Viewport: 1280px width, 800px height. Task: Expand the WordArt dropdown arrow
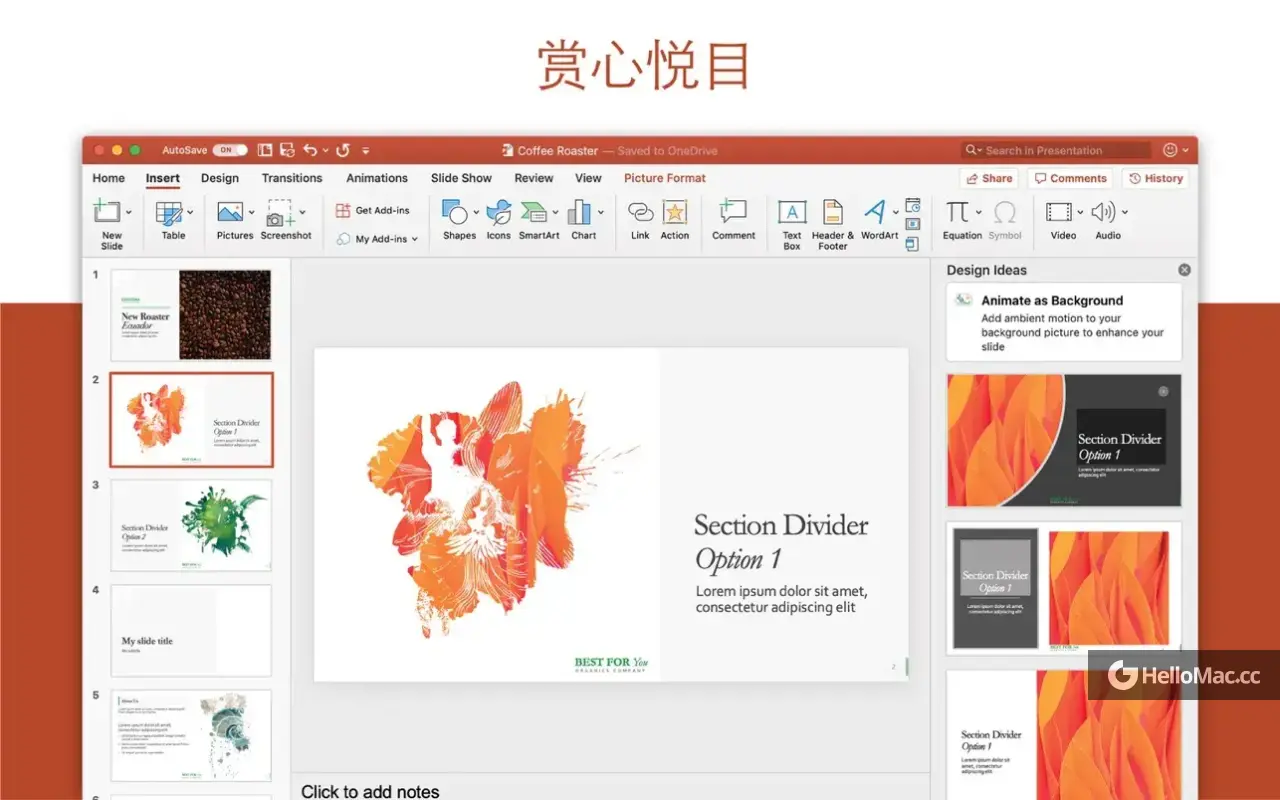tap(895, 212)
